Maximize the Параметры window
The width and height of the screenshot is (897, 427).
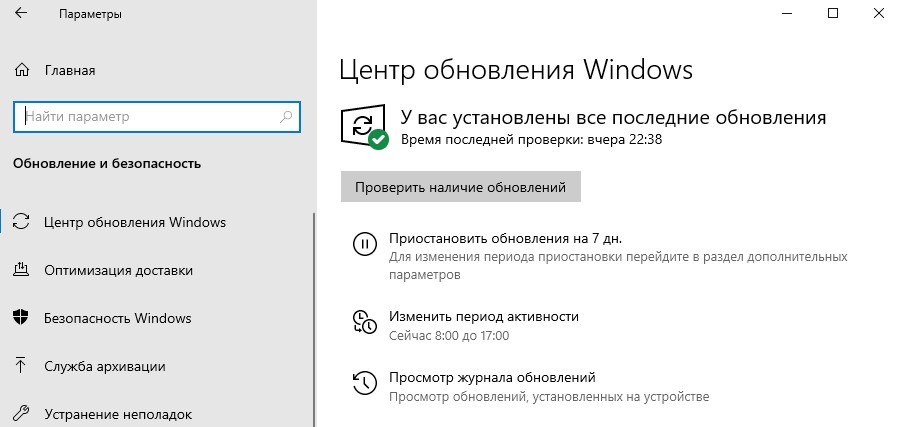[833, 13]
